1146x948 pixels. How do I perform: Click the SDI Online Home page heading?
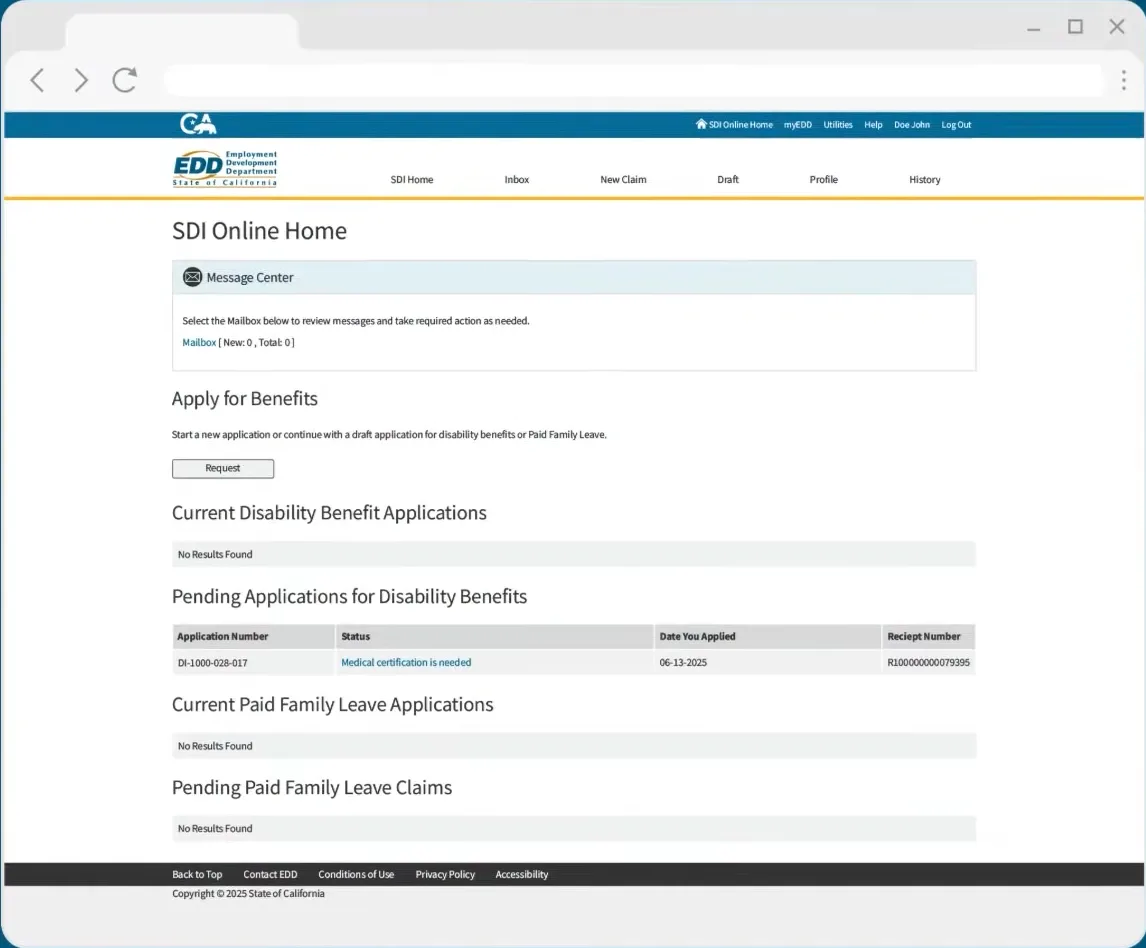click(x=259, y=231)
